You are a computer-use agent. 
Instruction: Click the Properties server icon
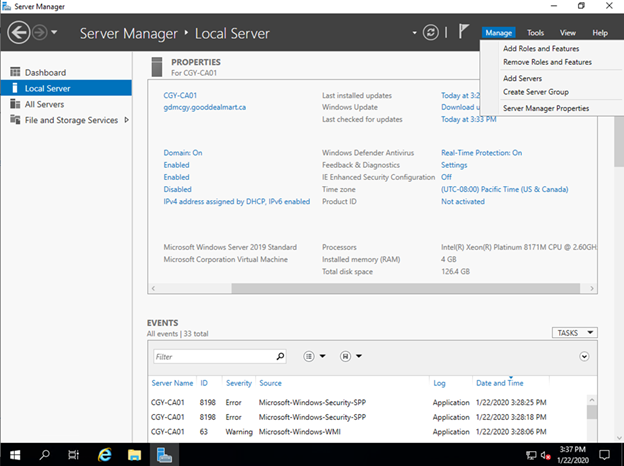pos(157,67)
